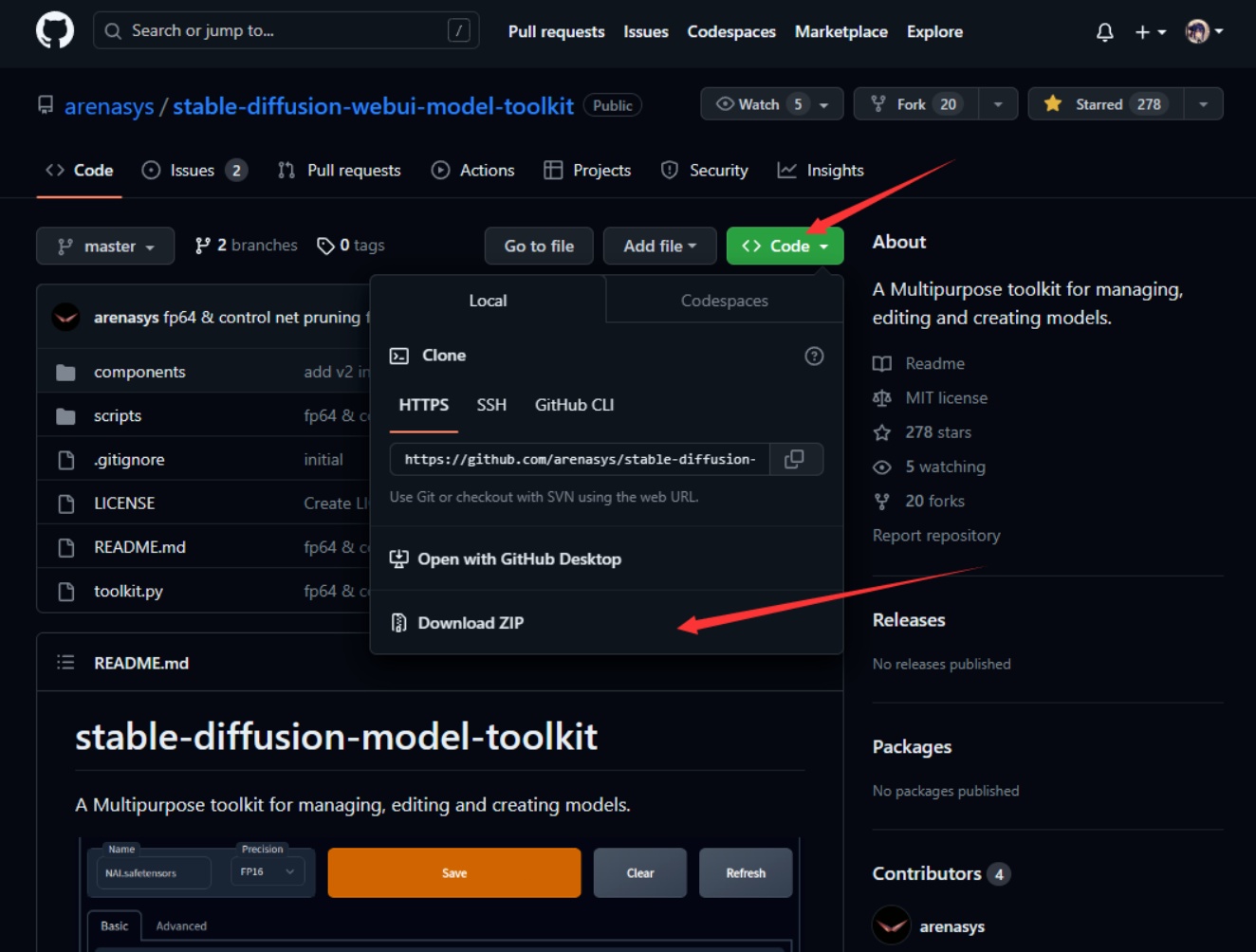Switch to the Code repository tab
This screenshot has height=952, width=1256.
coord(80,170)
